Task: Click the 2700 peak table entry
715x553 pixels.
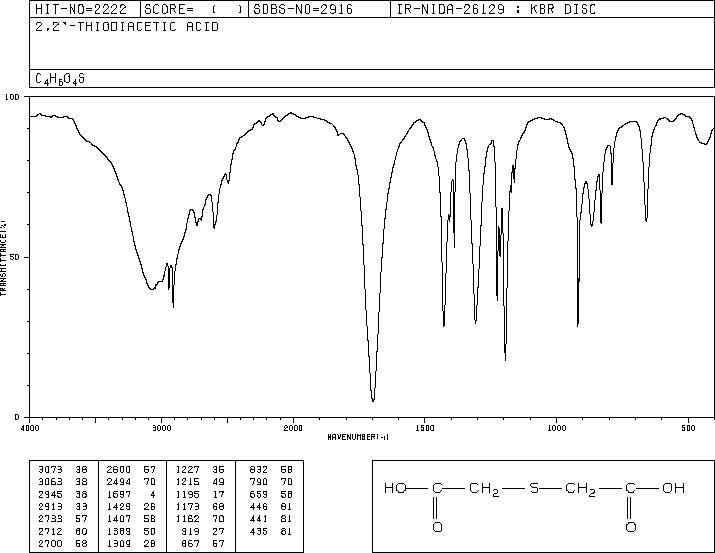Action: click(50, 543)
